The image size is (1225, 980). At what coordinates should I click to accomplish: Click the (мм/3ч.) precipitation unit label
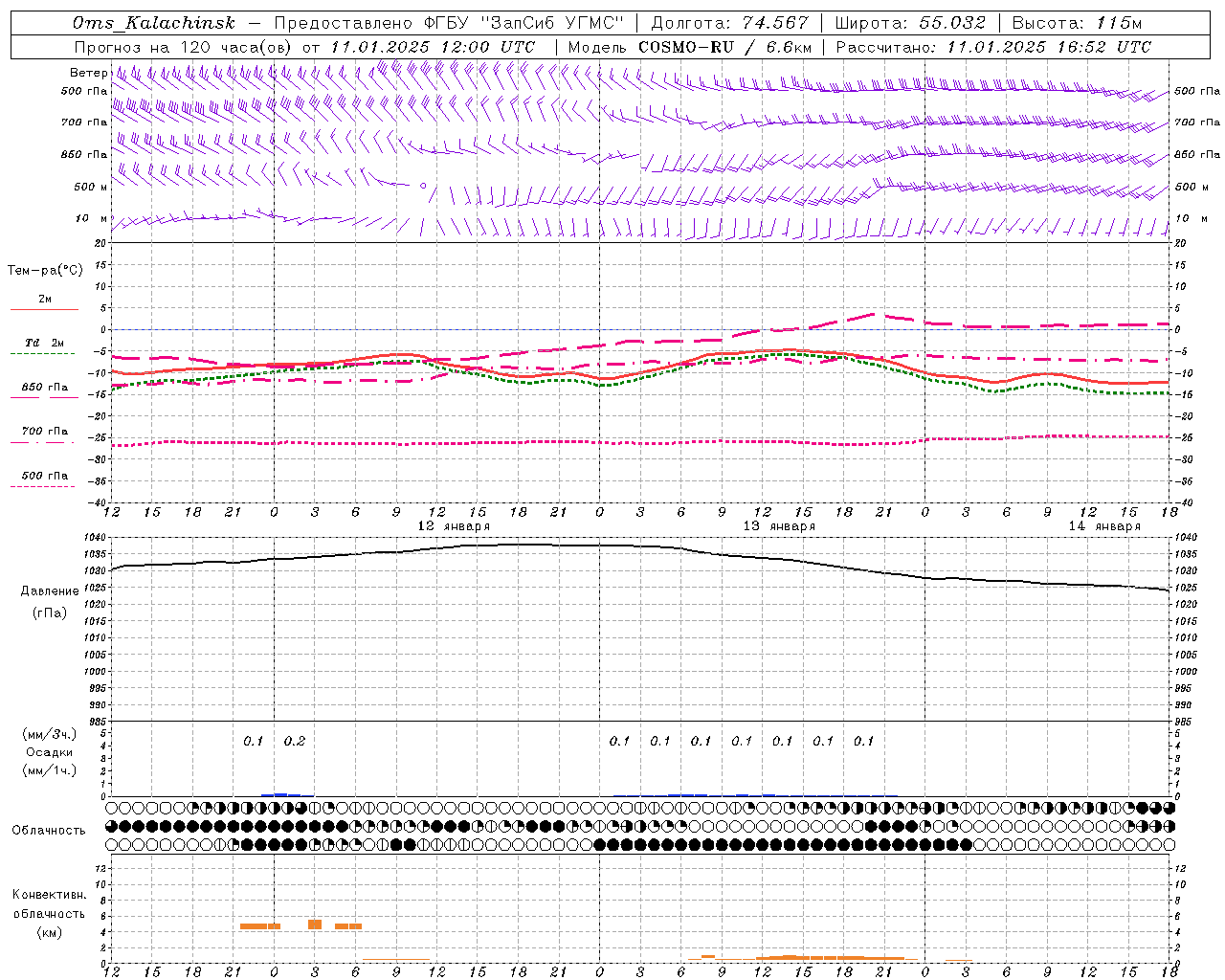tap(50, 735)
